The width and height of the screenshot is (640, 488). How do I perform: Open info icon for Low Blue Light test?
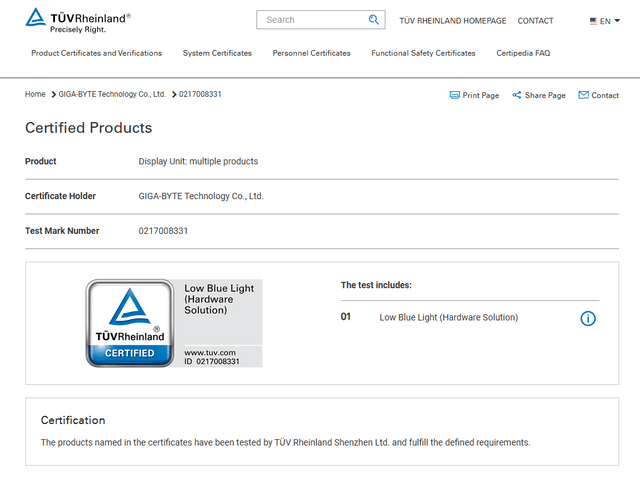tap(588, 318)
